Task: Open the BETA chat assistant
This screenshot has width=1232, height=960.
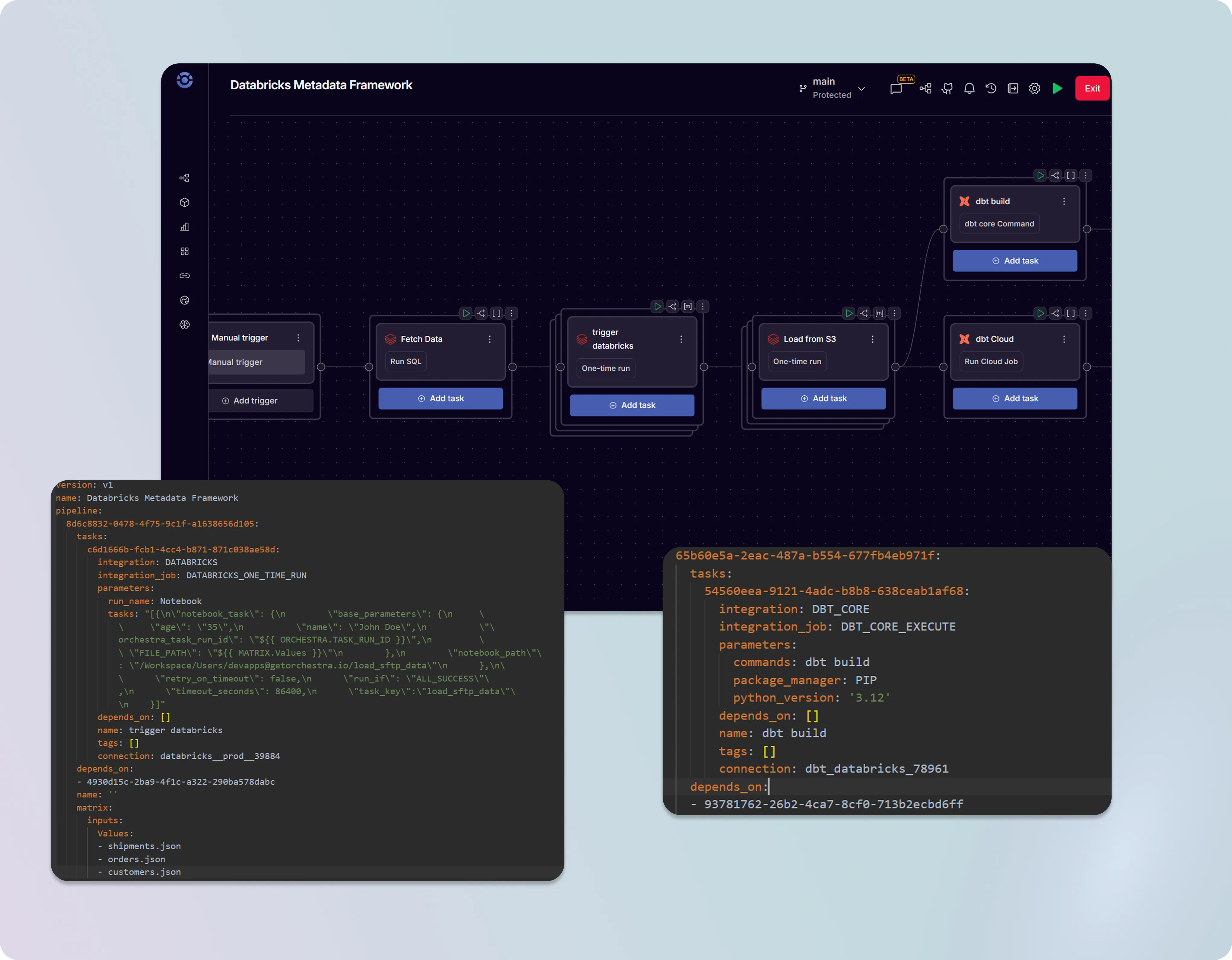Action: click(x=896, y=89)
